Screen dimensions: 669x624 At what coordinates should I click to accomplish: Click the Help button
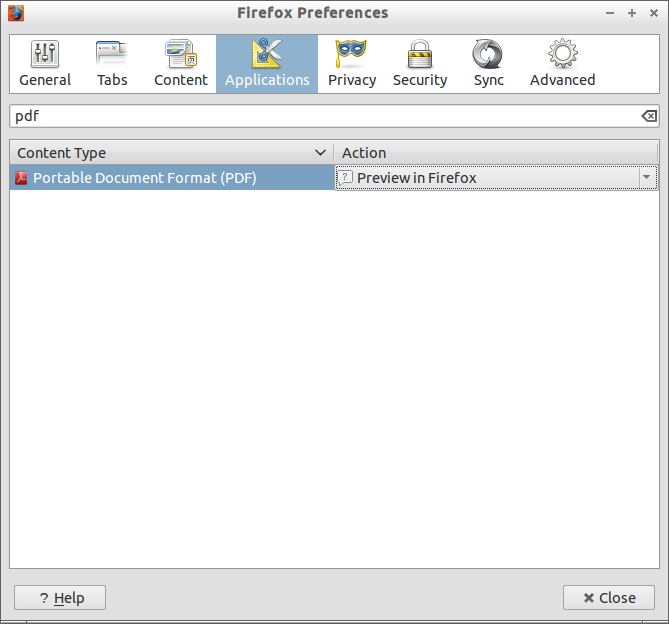(x=60, y=598)
